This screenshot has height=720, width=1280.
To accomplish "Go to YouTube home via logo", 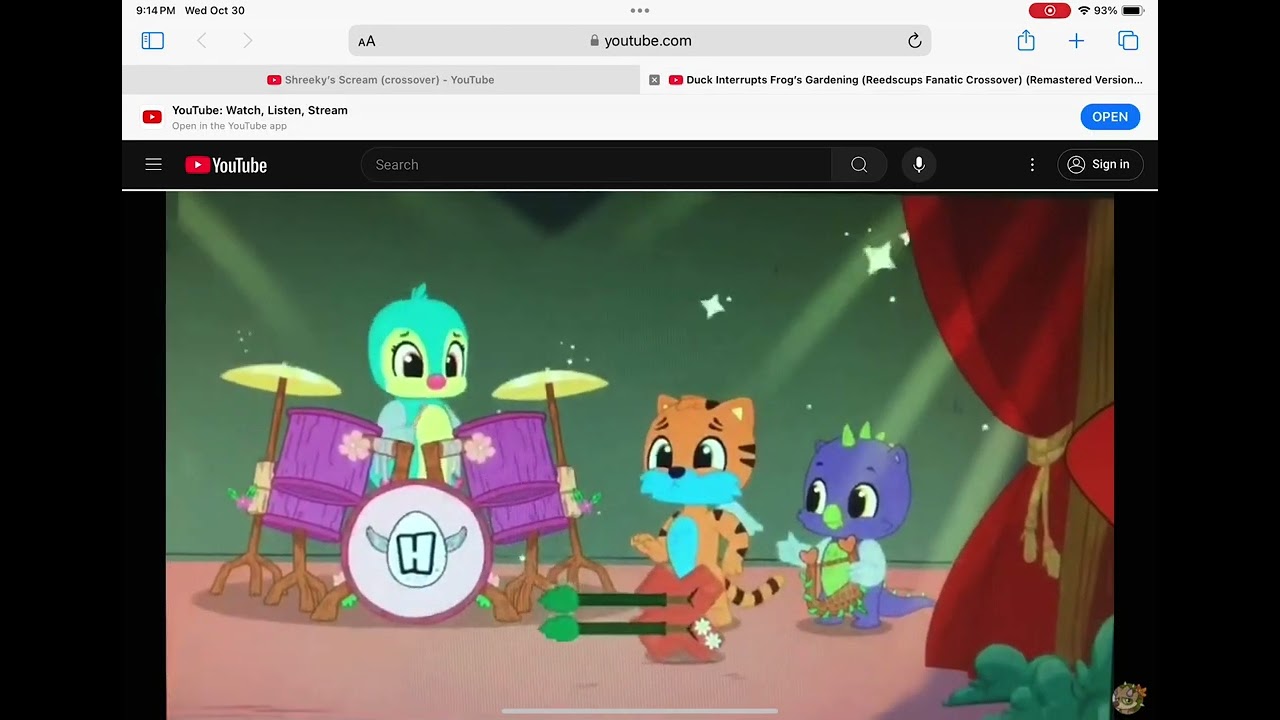I will tap(226, 165).
